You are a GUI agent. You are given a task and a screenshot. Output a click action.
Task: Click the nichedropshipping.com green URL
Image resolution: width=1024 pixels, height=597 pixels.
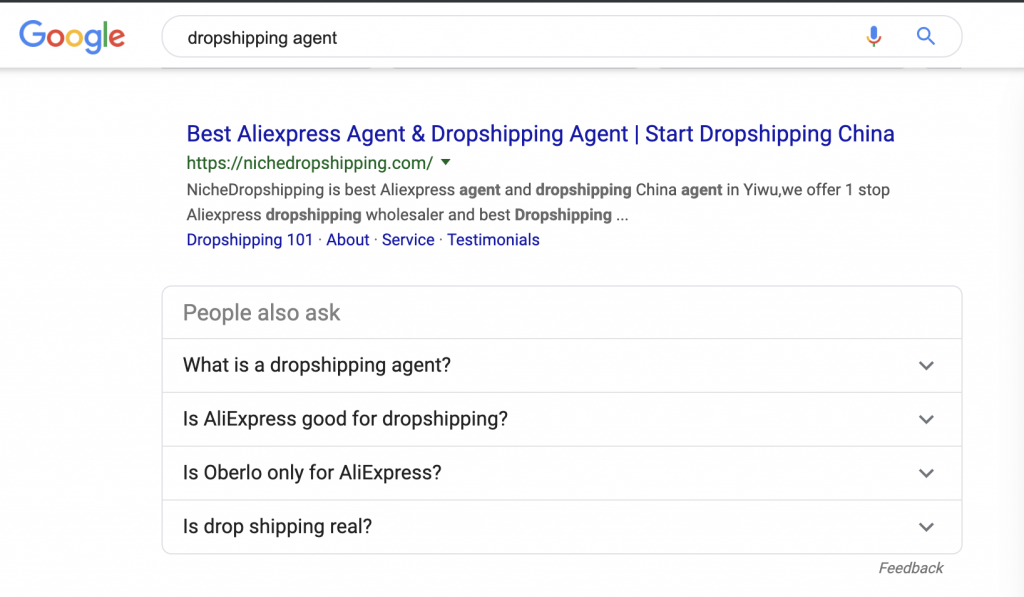pos(309,163)
